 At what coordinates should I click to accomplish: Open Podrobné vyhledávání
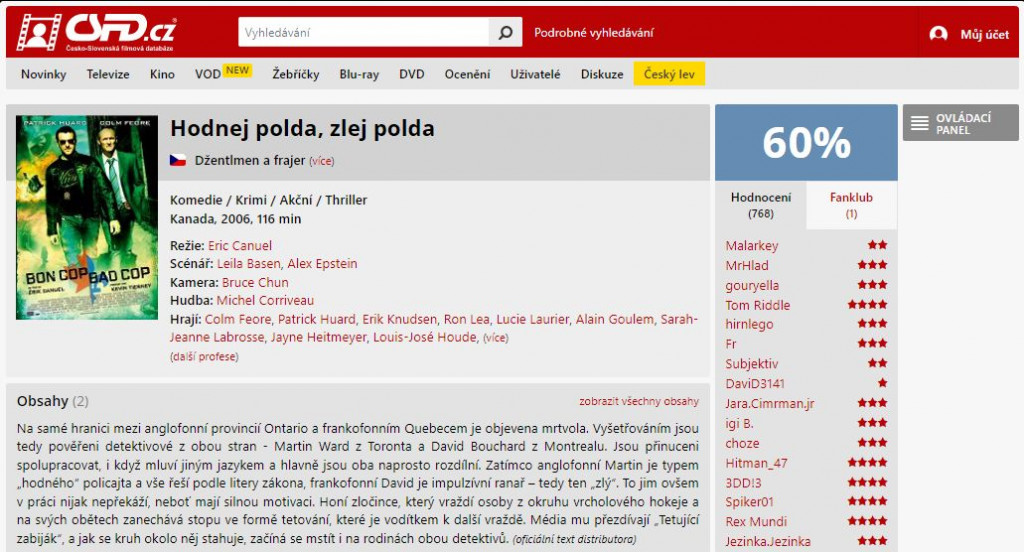coord(594,33)
